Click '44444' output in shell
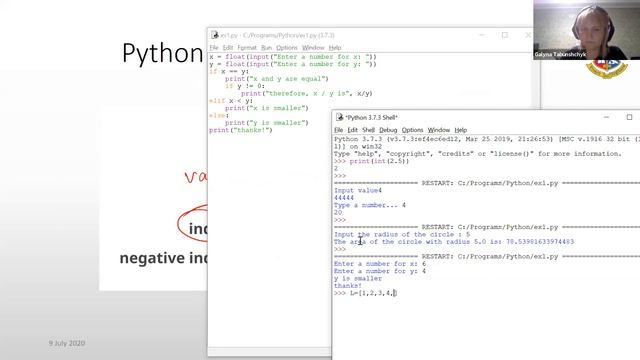This screenshot has width=640, height=360. click(x=344, y=198)
